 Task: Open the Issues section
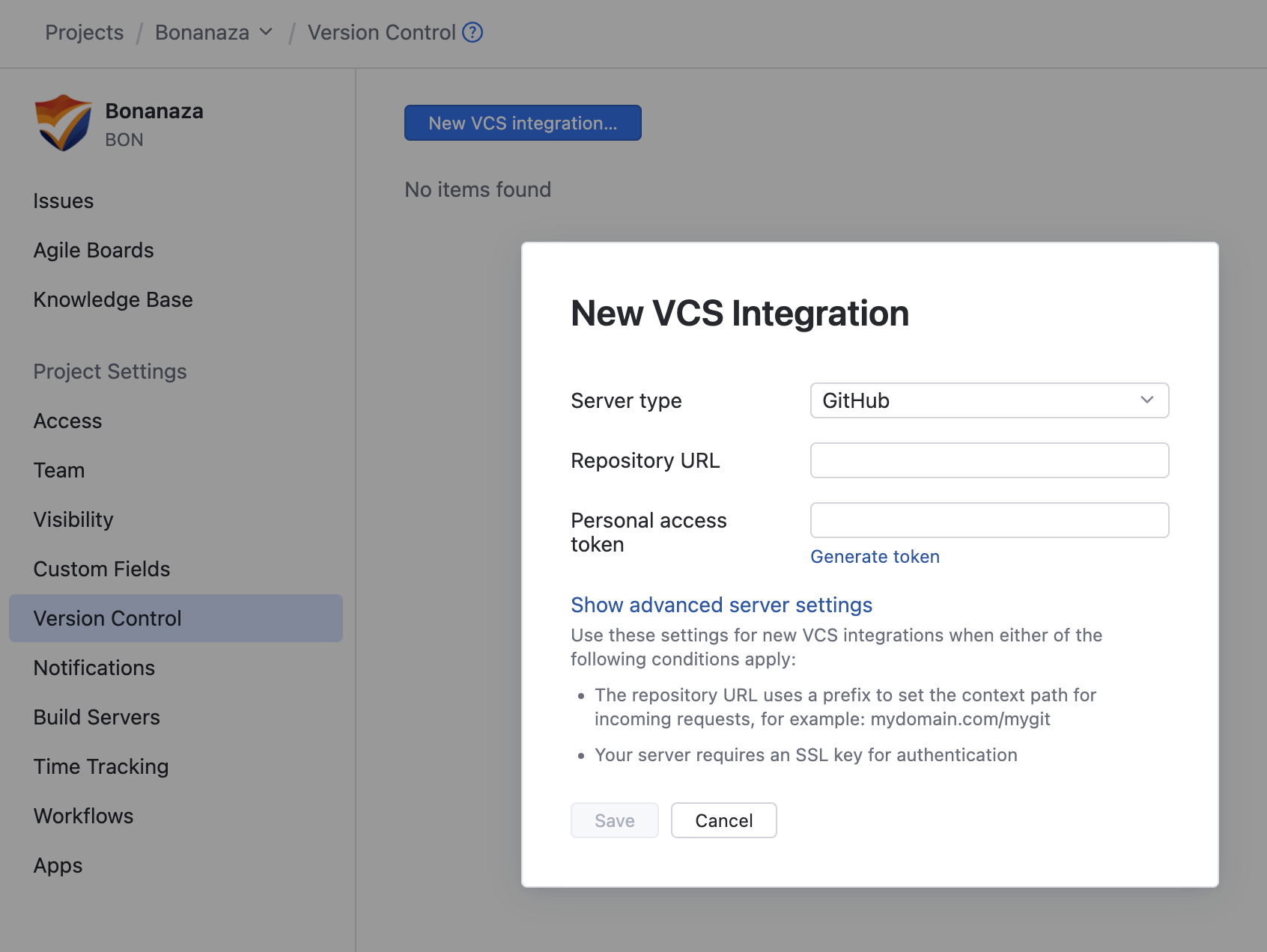click(x=63, y=201)
